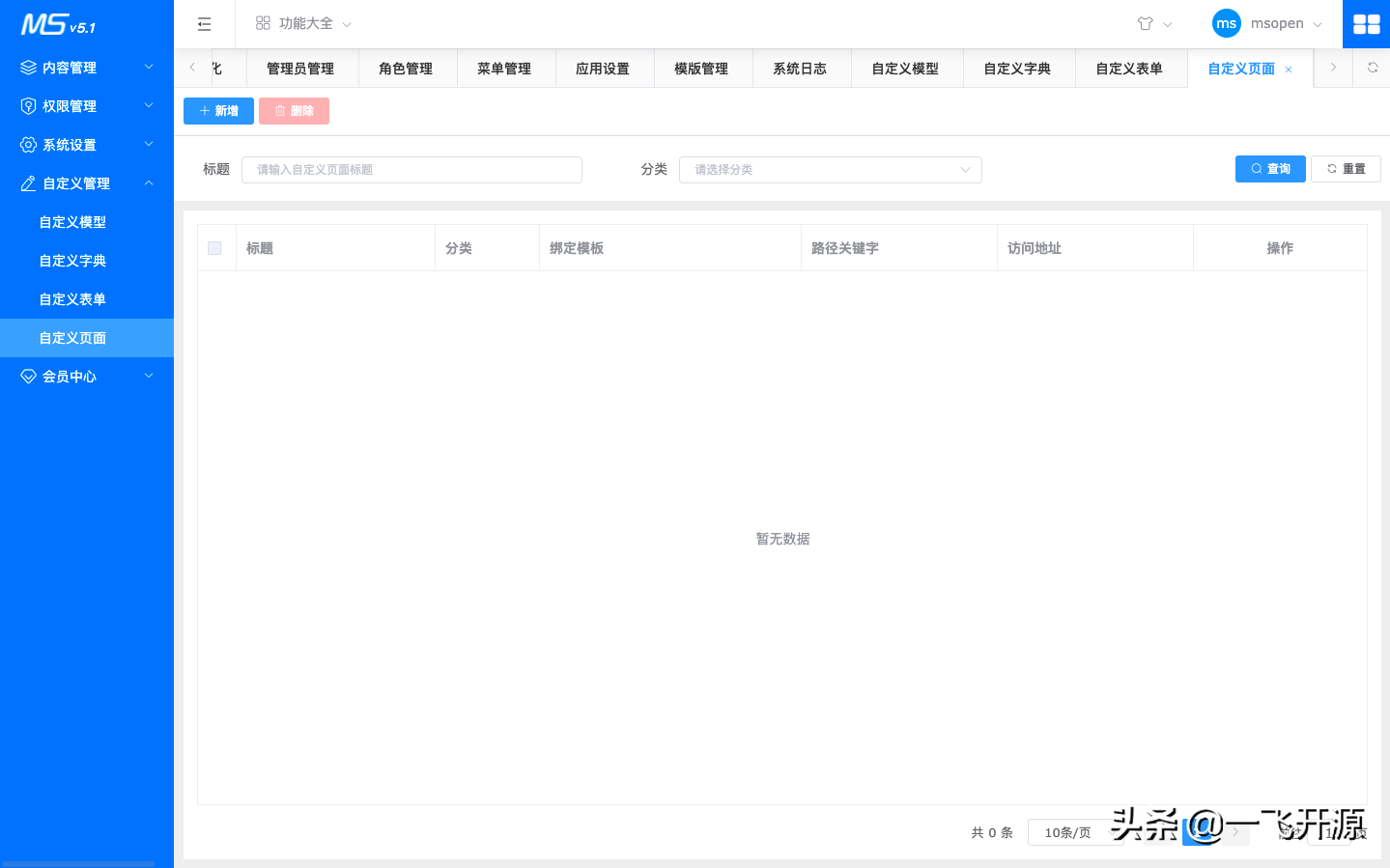Open the 分类 category selector
The height and width of the screenshot is (868, 1390).
(831, 169)
